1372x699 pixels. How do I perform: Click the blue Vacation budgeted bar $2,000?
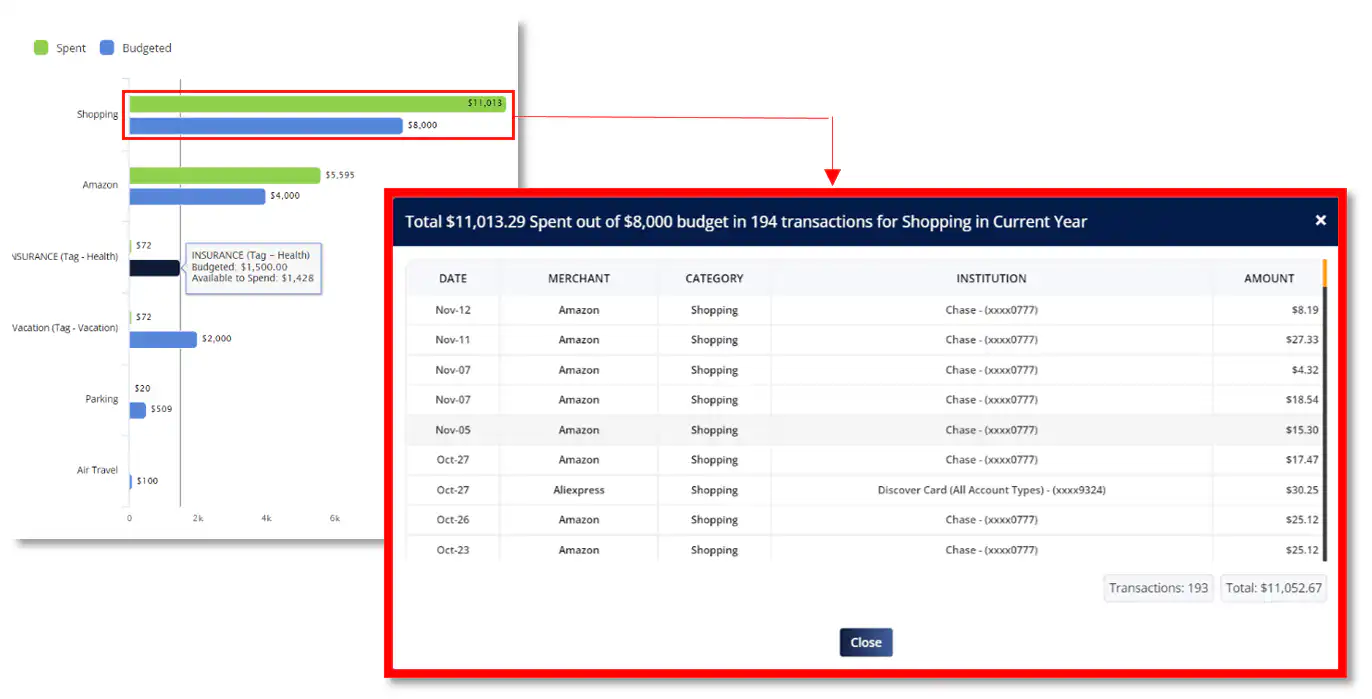163,339
